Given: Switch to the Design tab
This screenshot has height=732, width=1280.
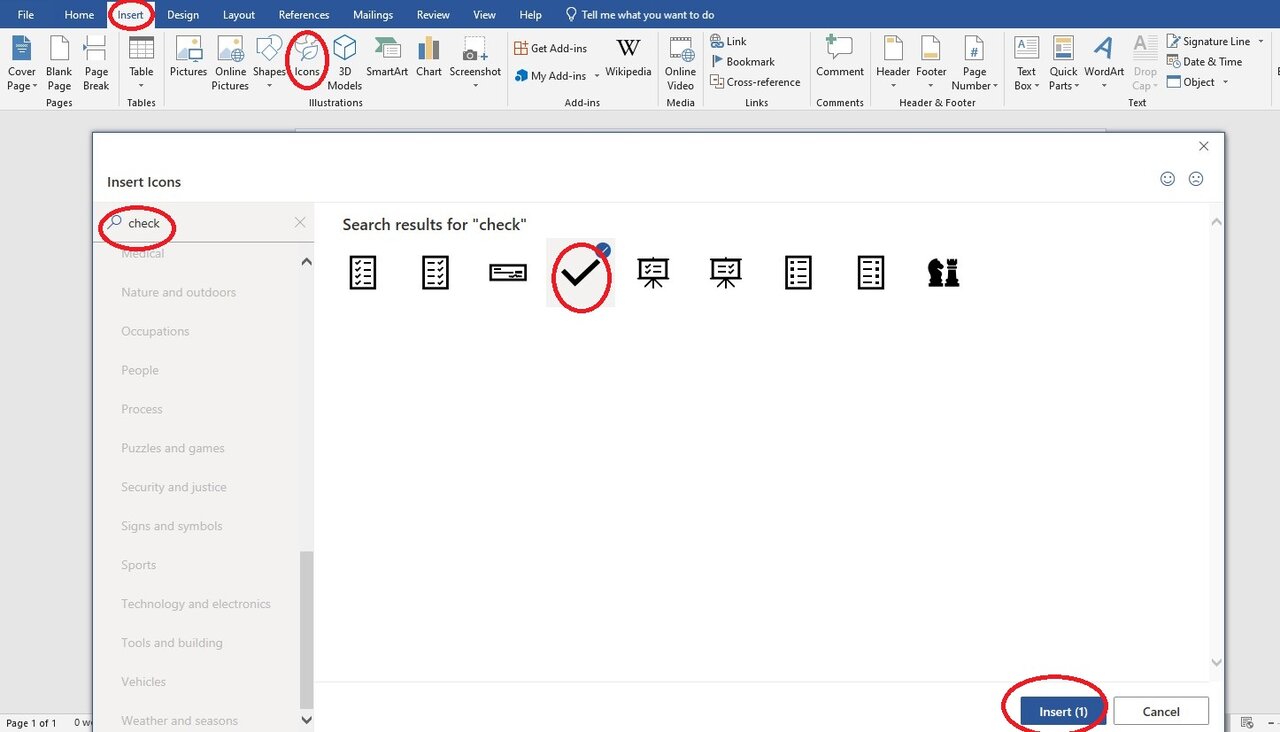Looking at the screenshot, I should click(x=183, y=15).
